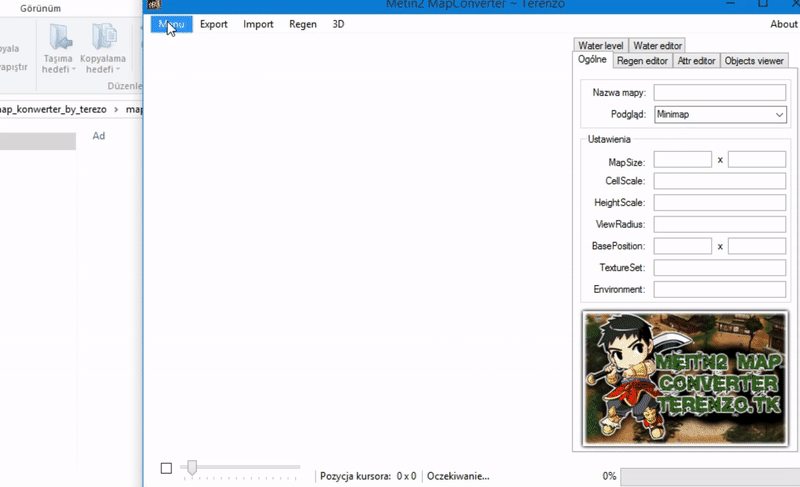Click the first BasePosition field

[683, 246]
